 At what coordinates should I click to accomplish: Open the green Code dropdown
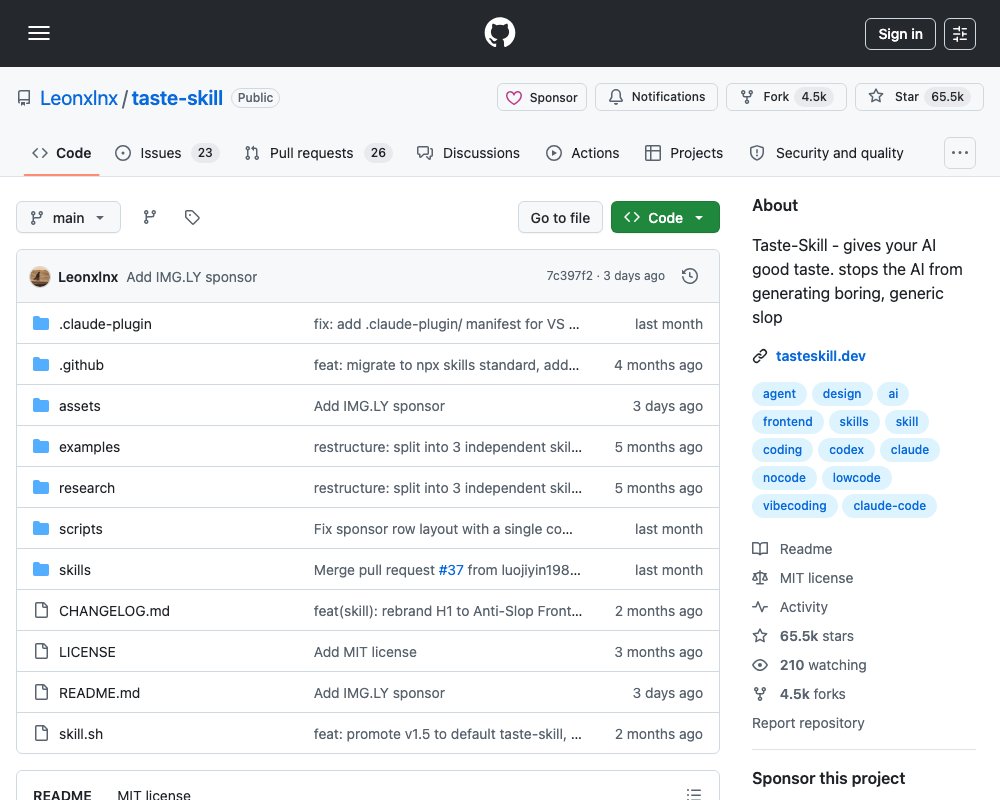665,218
